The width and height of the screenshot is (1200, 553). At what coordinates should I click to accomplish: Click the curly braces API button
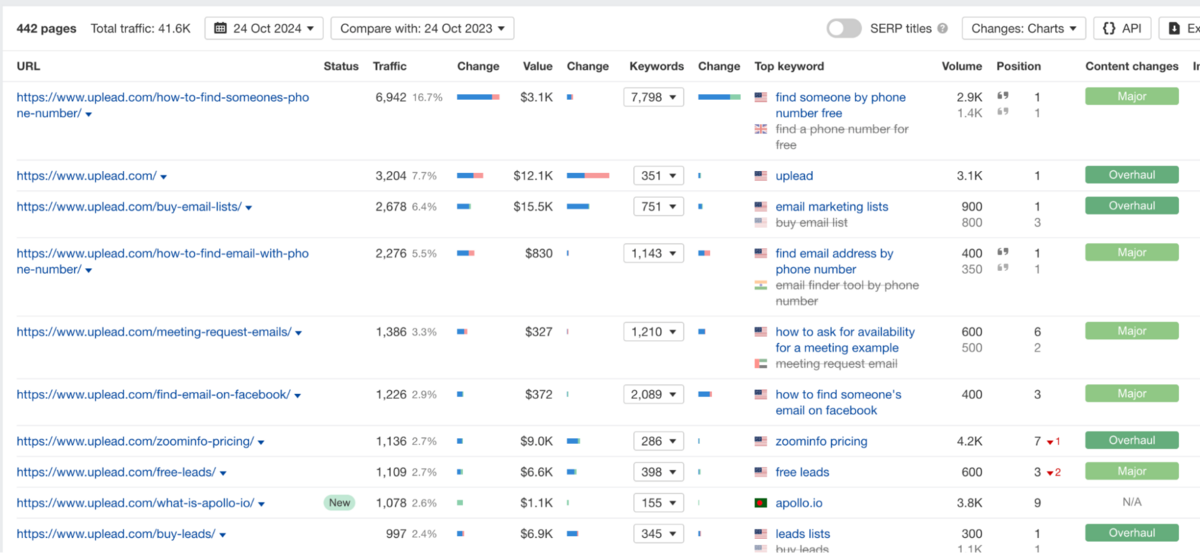pyautogui.click(x=1121, y=29)
